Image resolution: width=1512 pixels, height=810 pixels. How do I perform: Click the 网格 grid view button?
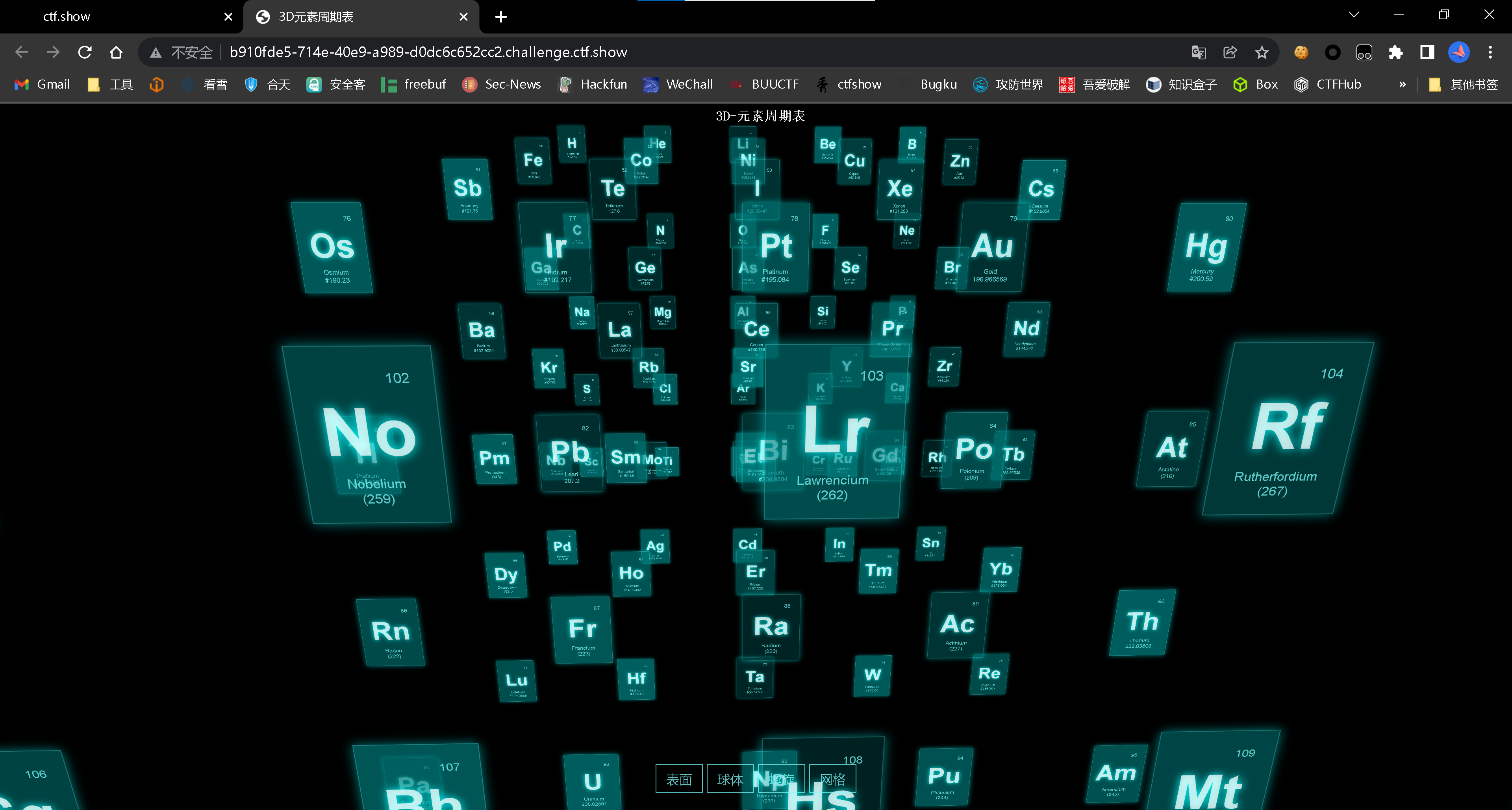pos(832,779)
